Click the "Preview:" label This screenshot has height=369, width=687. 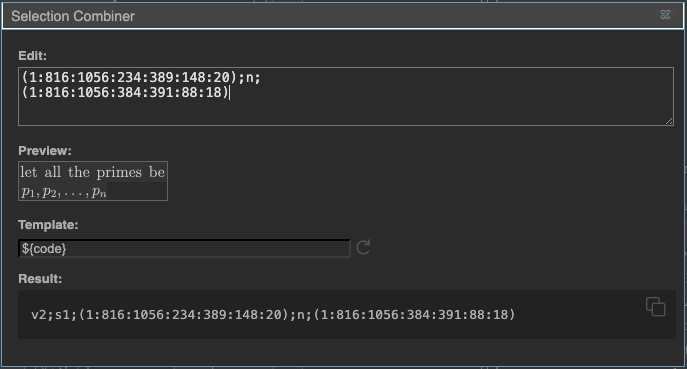pos(45,151)
